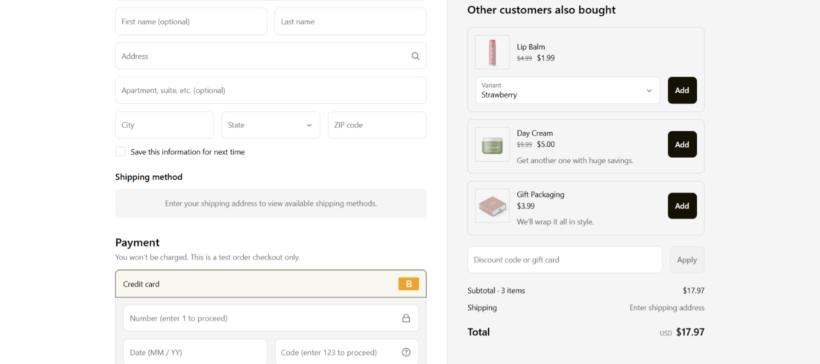The width and height of the screenshot is (820, 364).
Task: Click the help icon in security code field
Action: pyautogui.click(x=406, y=352)
